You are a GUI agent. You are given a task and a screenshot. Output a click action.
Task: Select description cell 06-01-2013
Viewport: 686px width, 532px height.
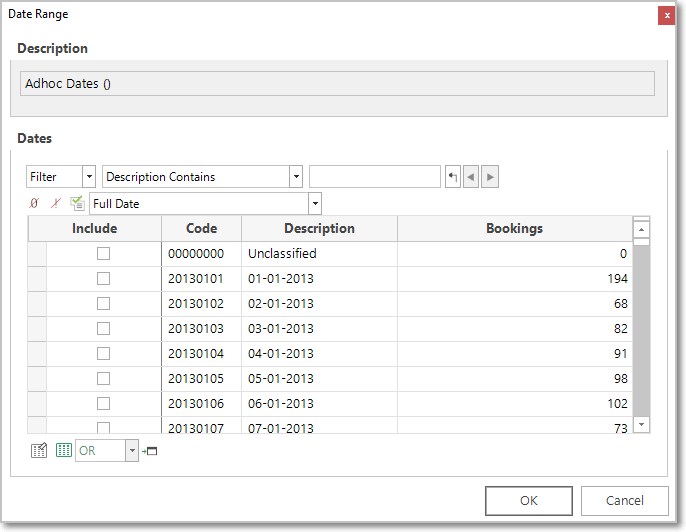(x=319, y=403)
